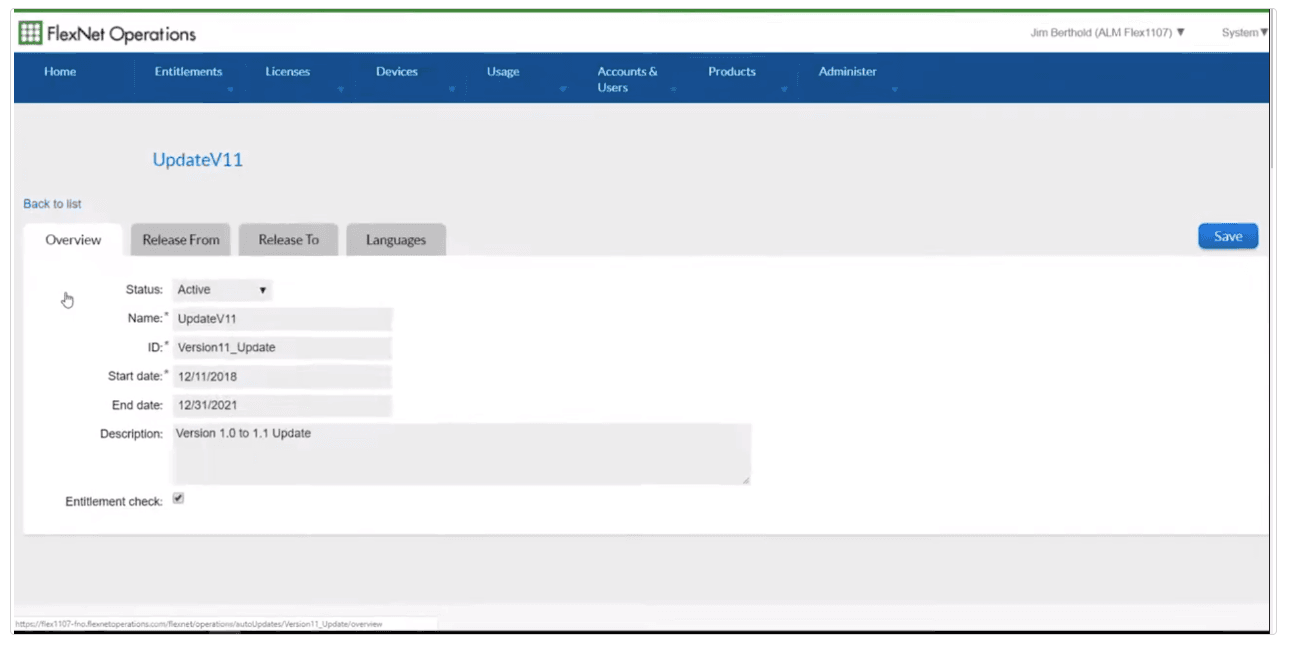Click the Description textarea resize handle

(x=745, y=480)
